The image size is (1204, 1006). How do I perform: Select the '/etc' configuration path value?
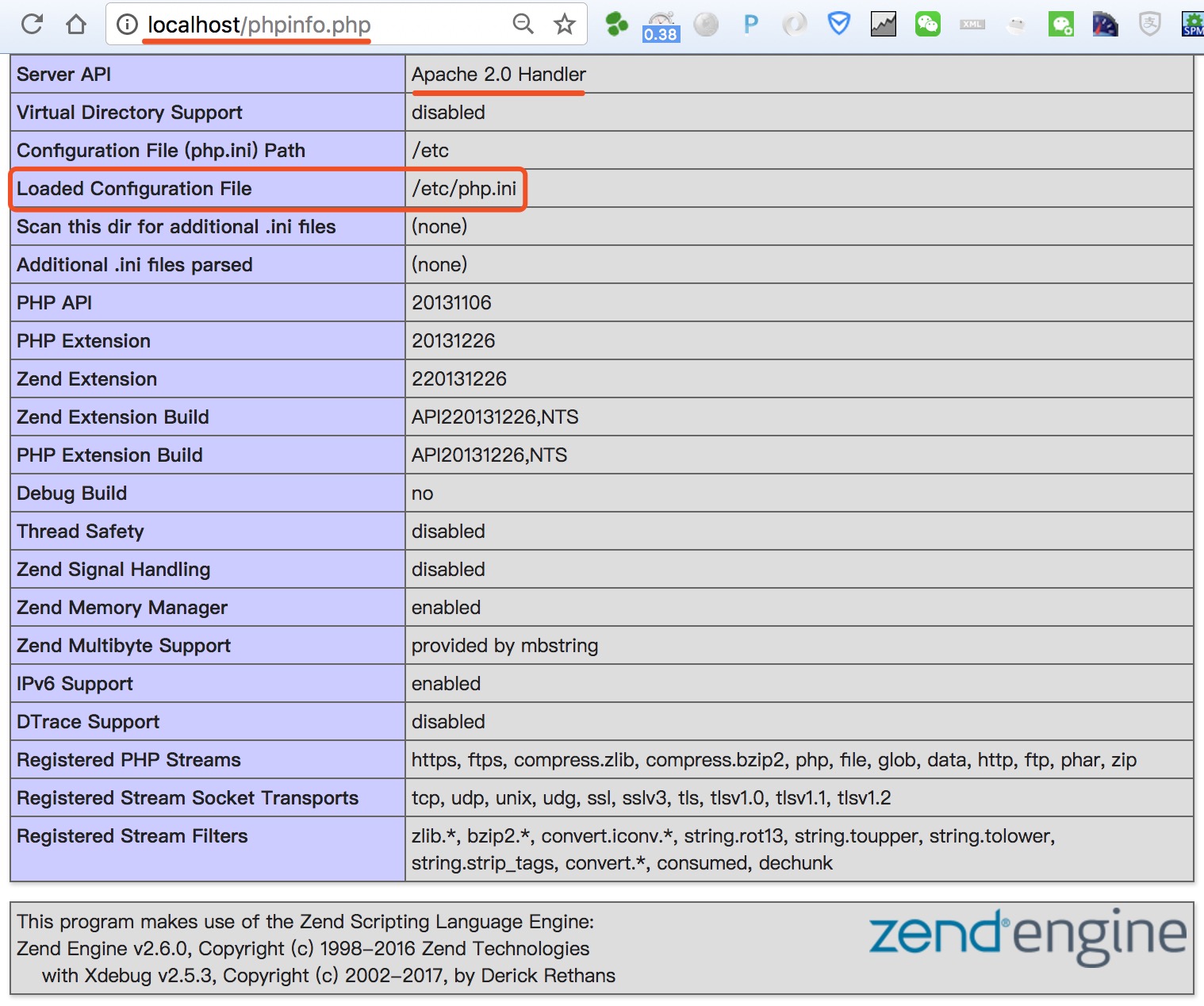(x=430, y=151)
